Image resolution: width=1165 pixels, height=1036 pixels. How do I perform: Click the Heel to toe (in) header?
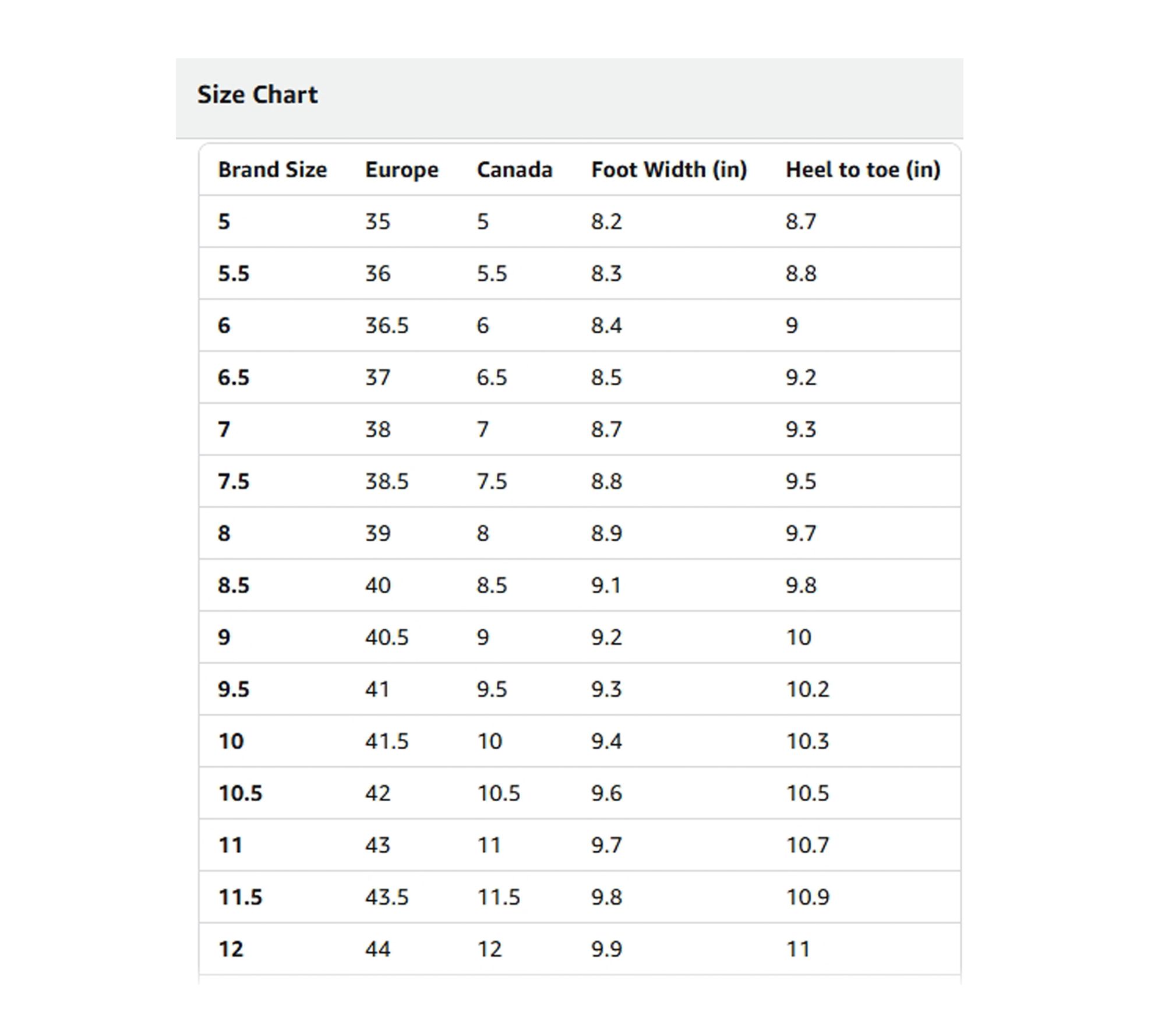point(863,170)
